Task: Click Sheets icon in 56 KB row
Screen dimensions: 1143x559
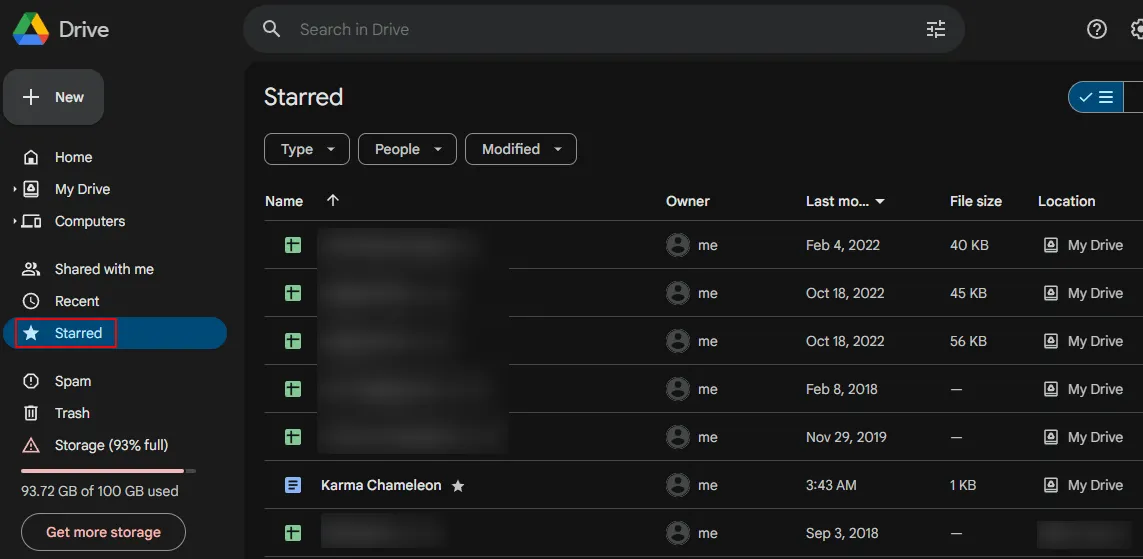Action: click(292, 341)
